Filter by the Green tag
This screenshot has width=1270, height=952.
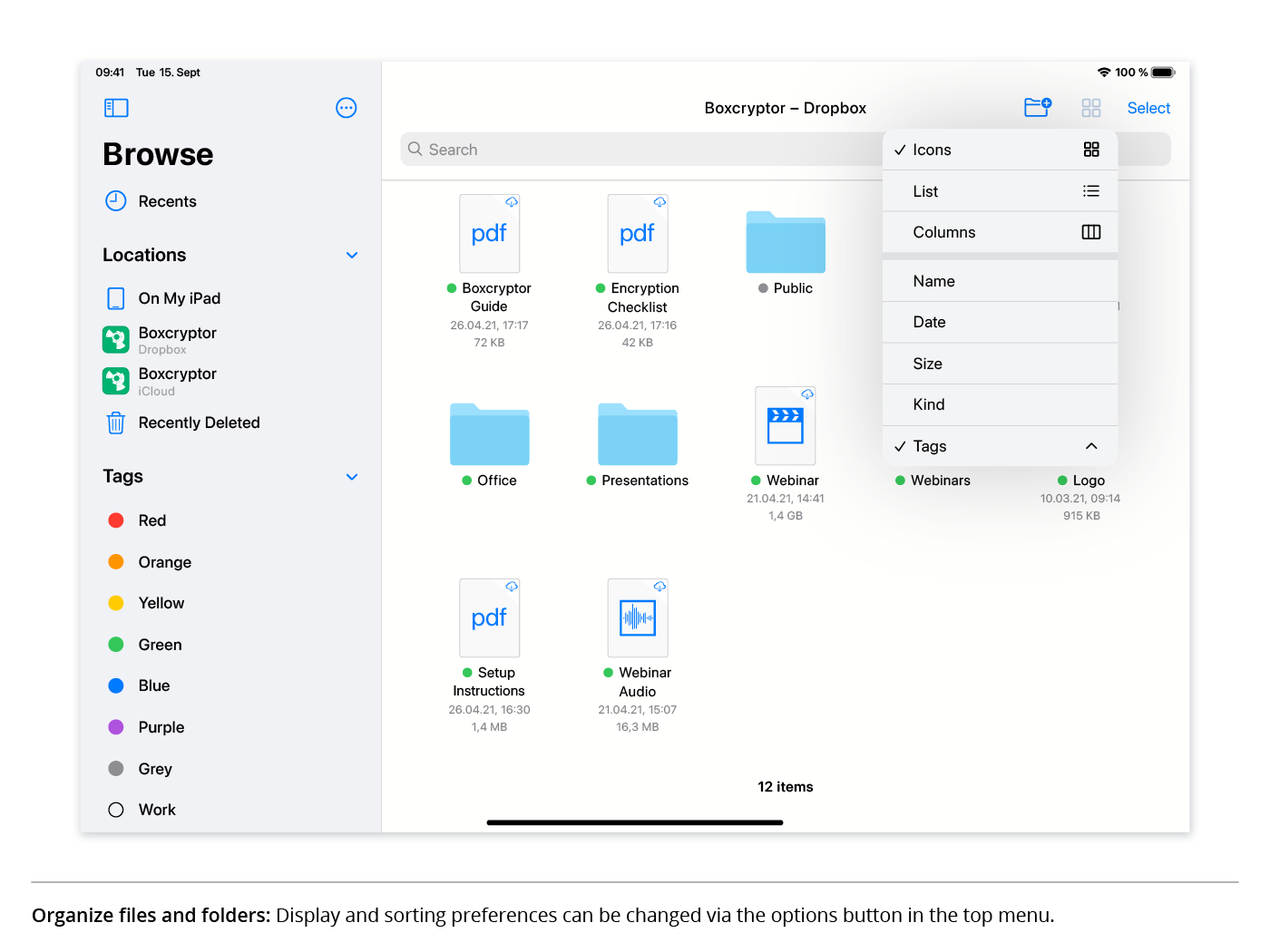point(145,645)
